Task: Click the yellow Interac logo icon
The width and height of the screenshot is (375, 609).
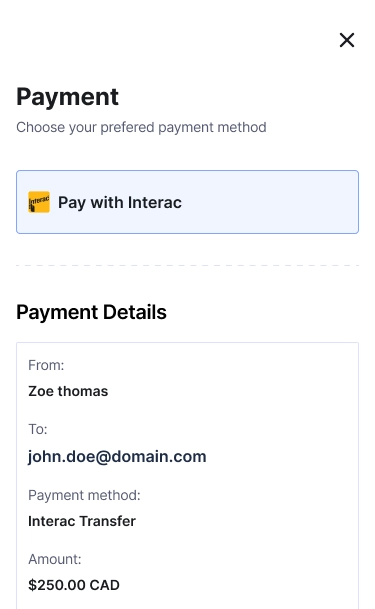Action: (39, 202)
